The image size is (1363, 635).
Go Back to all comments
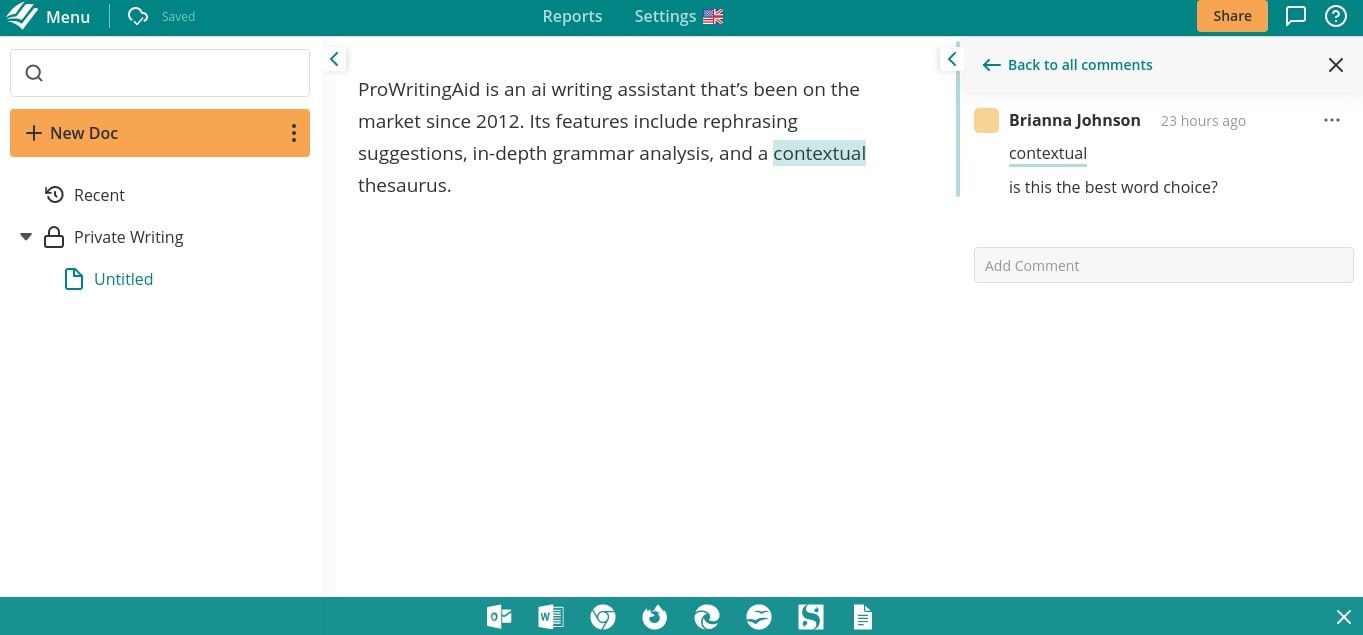[1067, 65]
